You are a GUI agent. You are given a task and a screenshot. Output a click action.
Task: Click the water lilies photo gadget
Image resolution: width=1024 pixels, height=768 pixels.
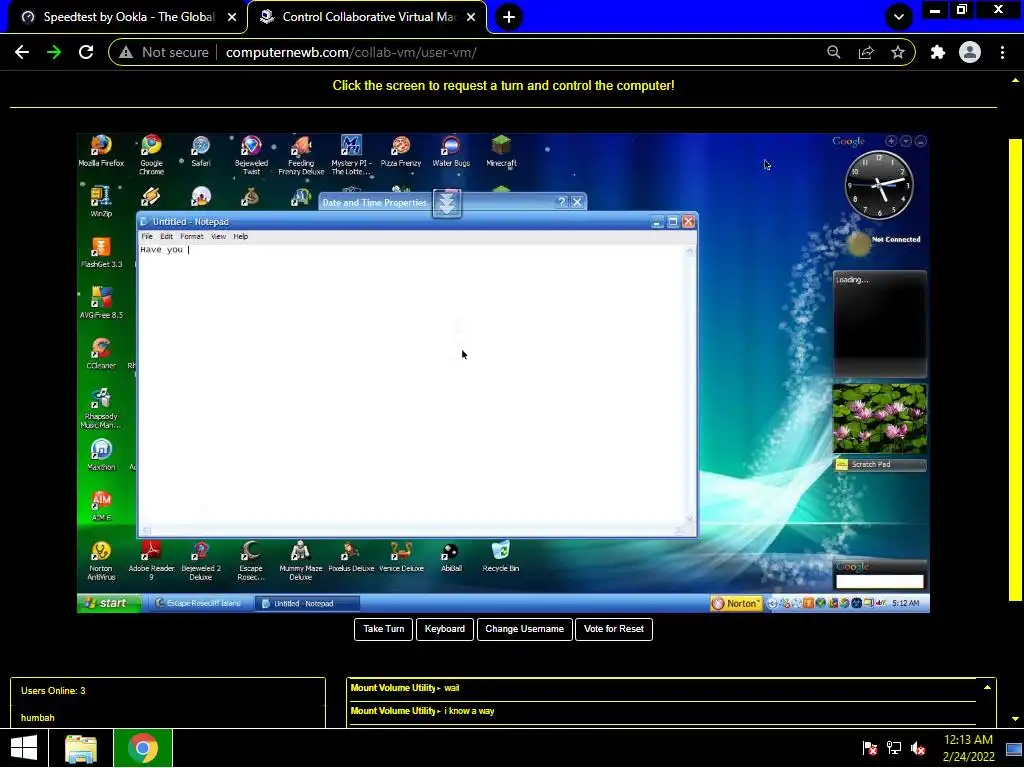[x=880, y=419]
